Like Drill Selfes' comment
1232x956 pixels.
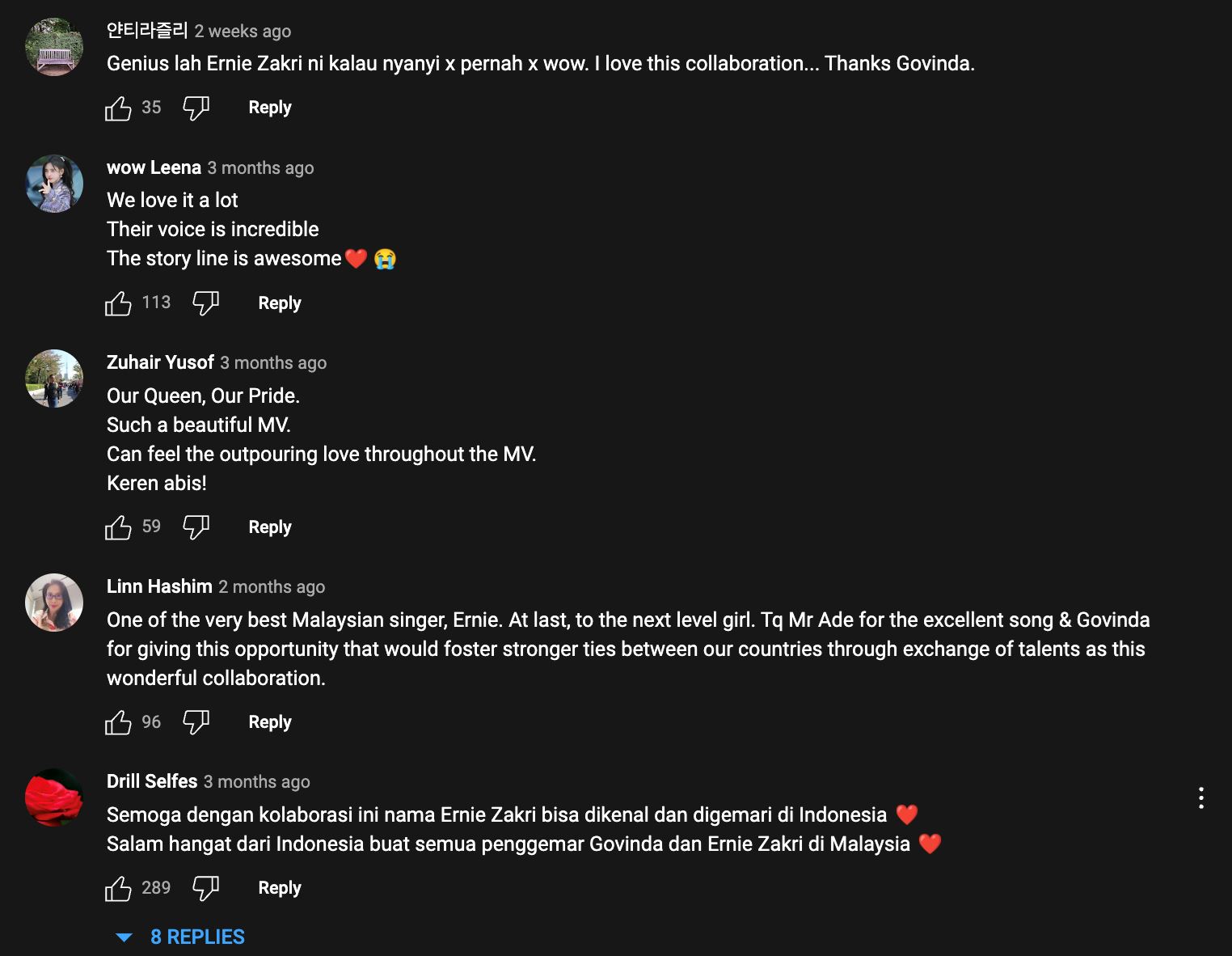tap(118, 888)
